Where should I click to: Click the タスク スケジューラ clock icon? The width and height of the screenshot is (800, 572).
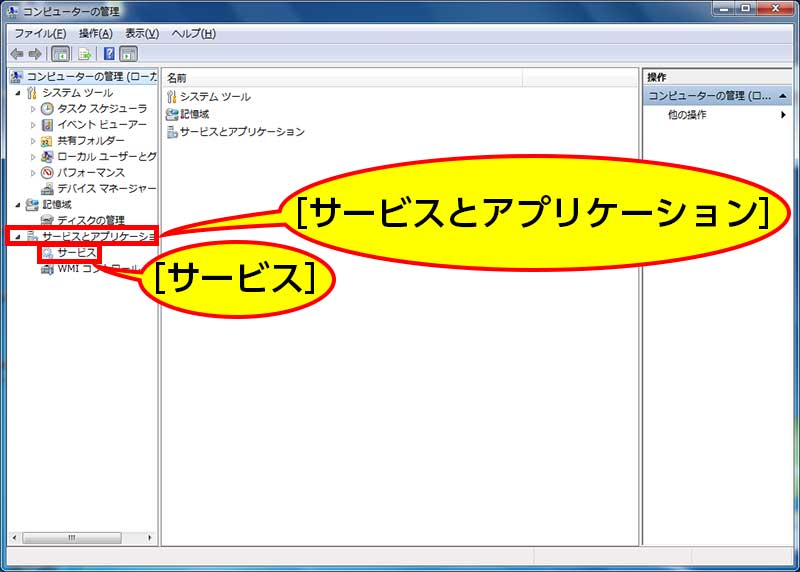47,109
